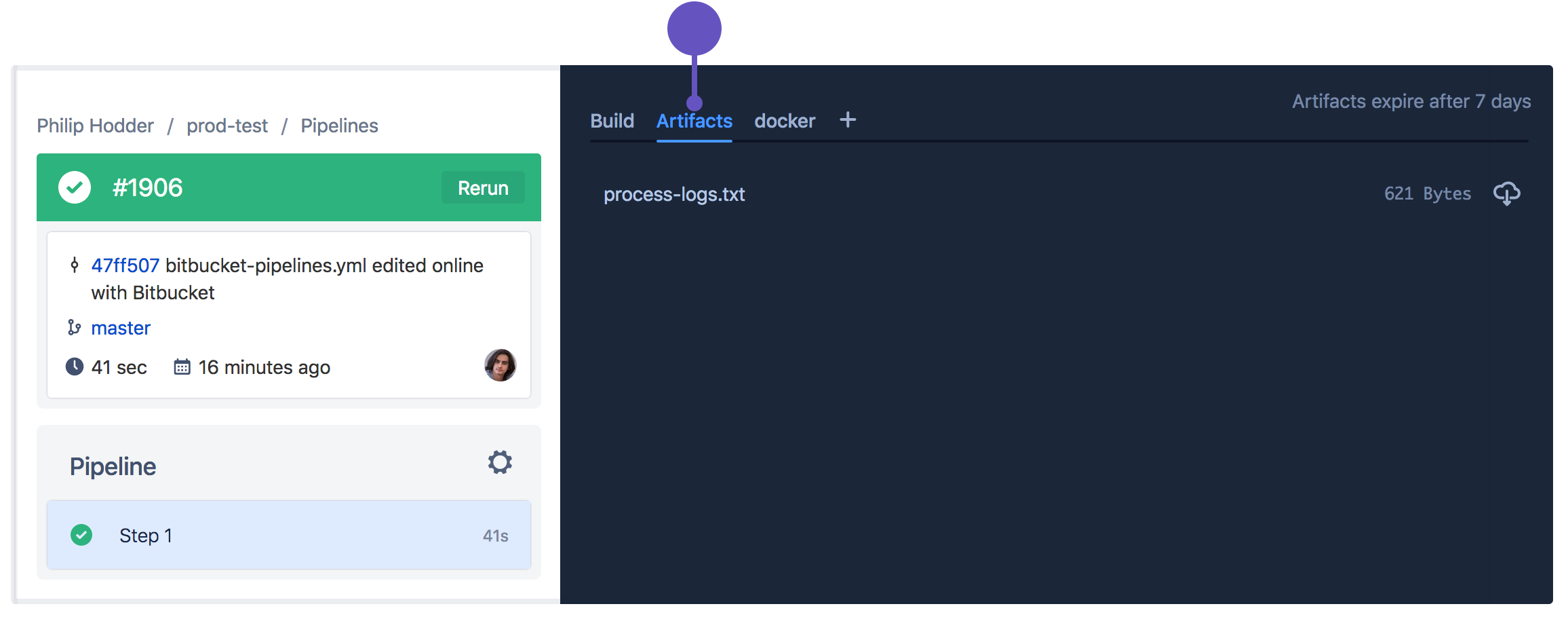This screenshot has width=1568, height=619.
Task: Navigate to Philip Hodder breadcrumb
Action: [x=95, y=126]
